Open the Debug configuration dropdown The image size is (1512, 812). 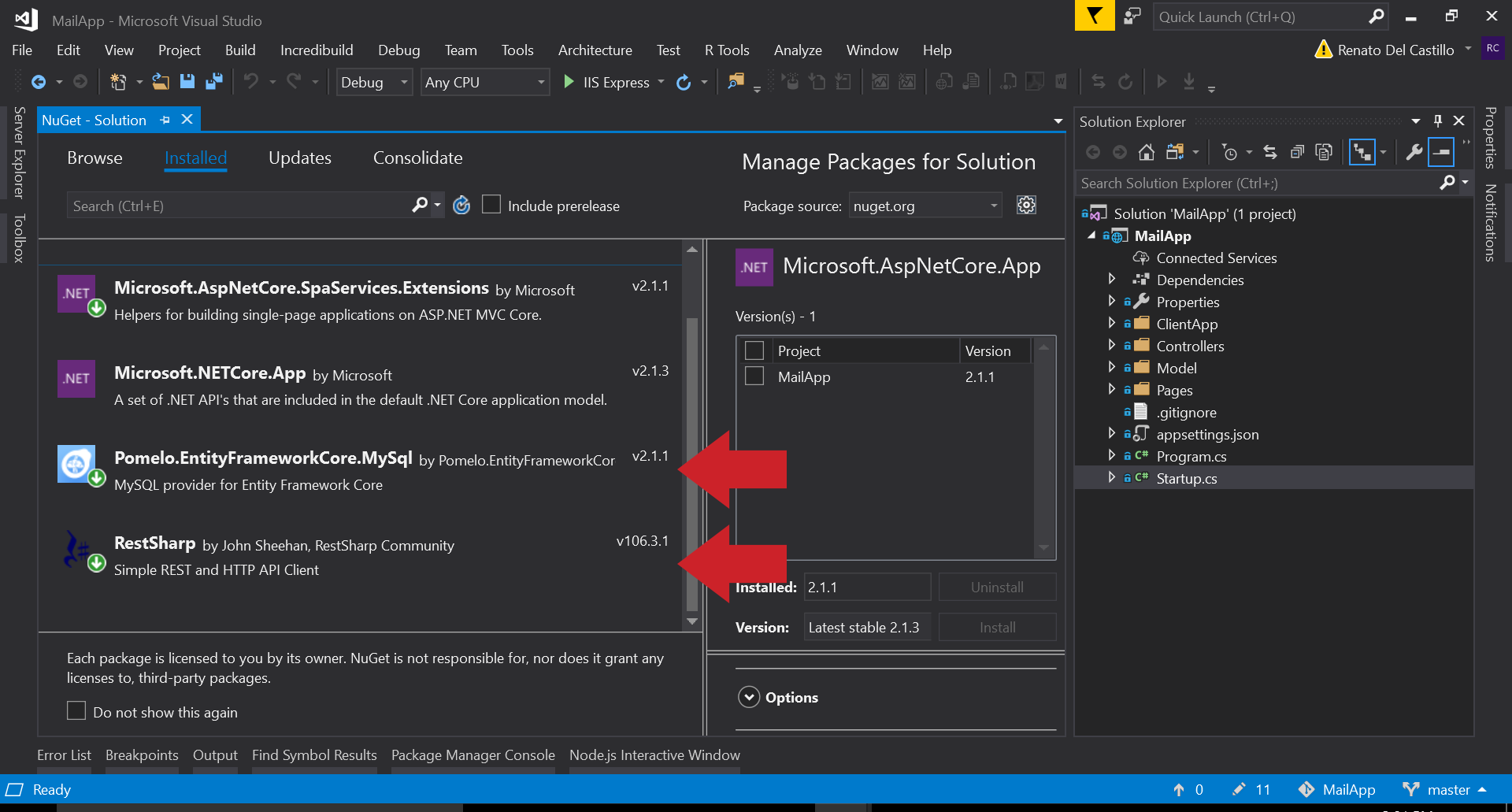point(374,82)
